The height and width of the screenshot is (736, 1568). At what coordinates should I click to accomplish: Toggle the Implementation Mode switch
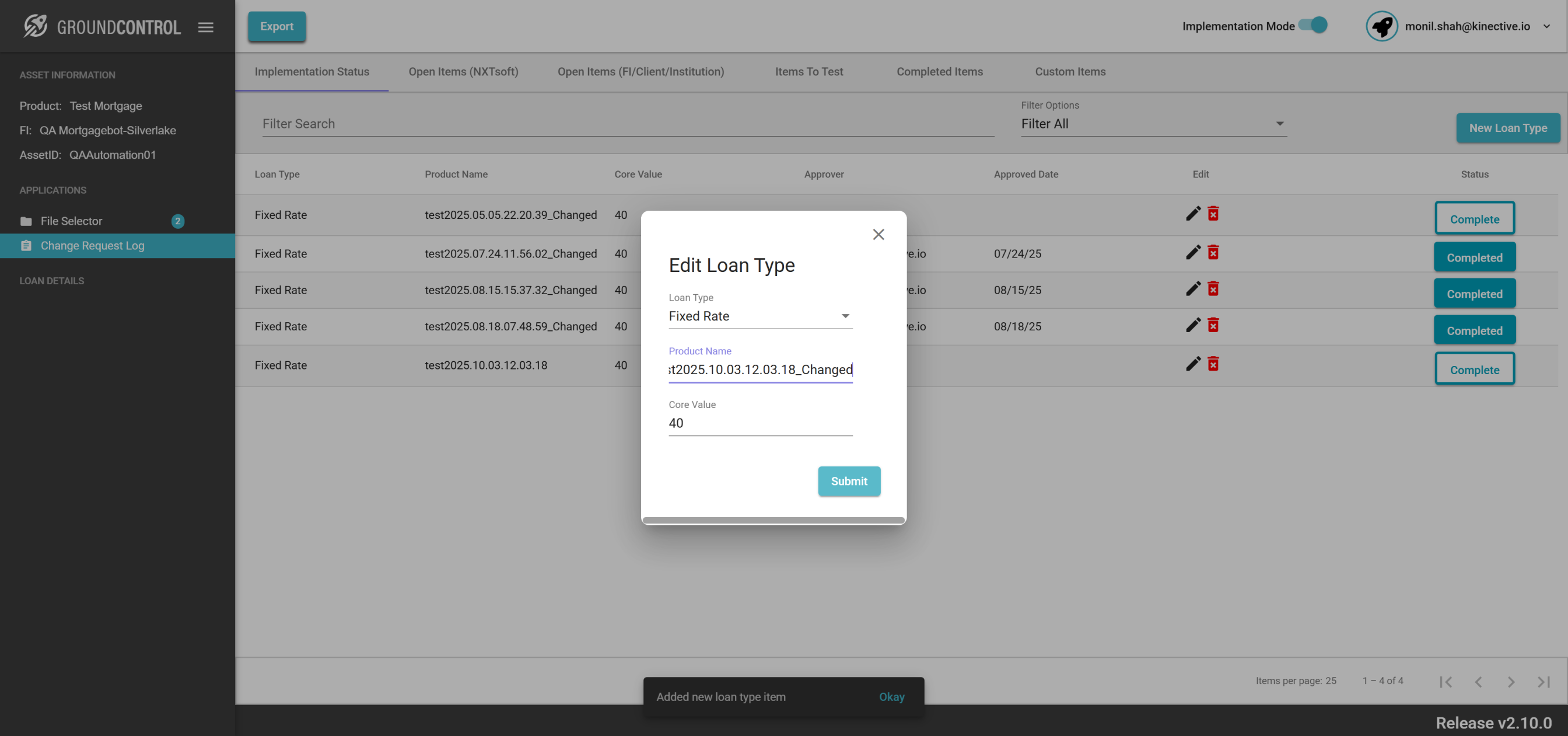[1313, 26]
